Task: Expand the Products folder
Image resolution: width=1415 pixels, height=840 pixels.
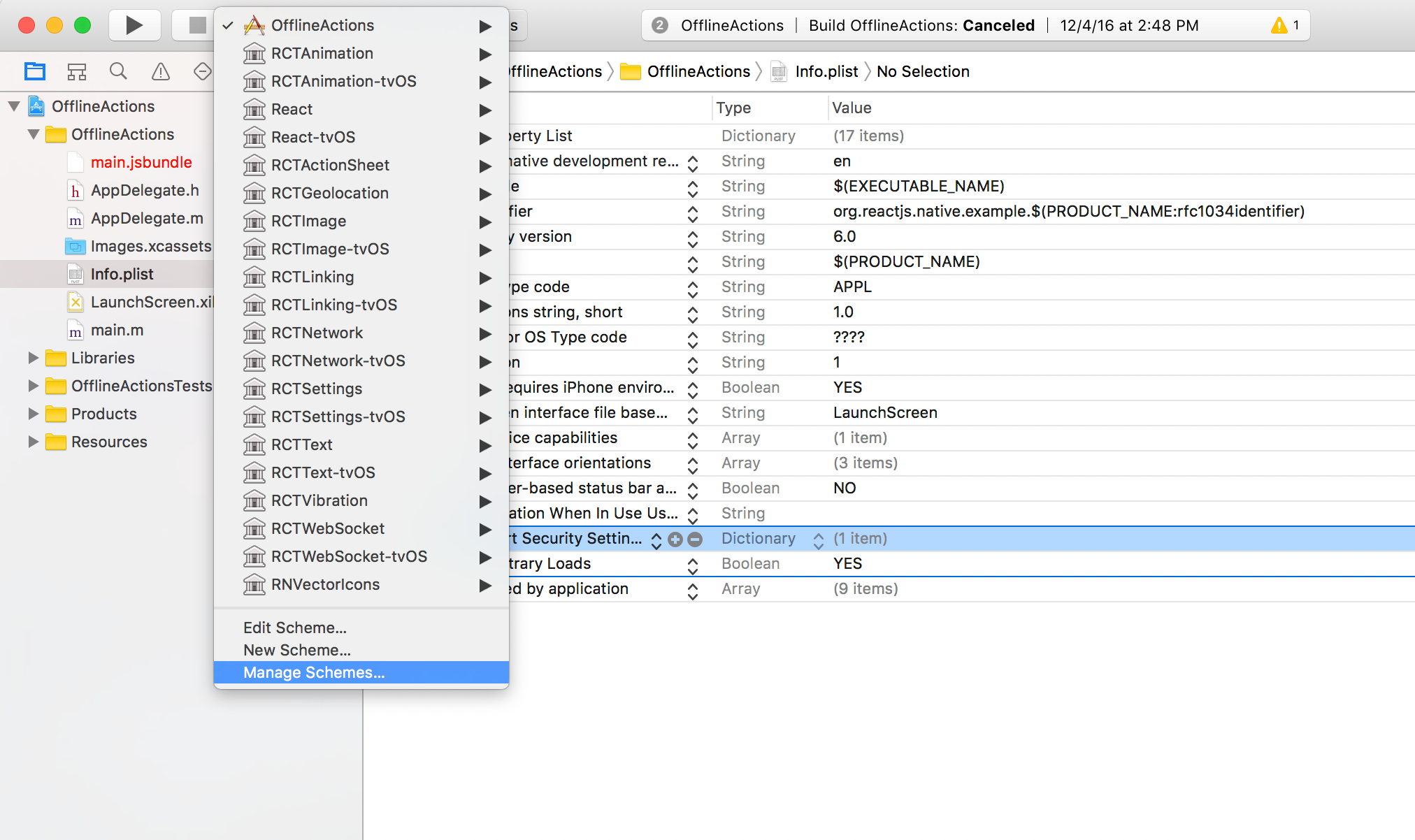Action: [33, 414]
